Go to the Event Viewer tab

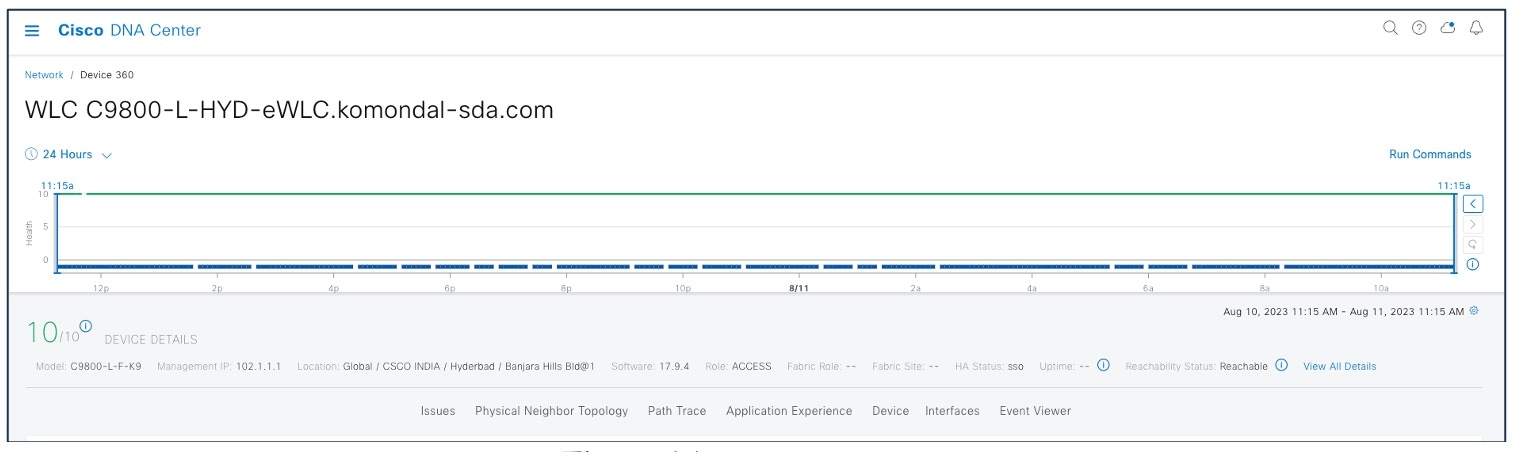1035,411
